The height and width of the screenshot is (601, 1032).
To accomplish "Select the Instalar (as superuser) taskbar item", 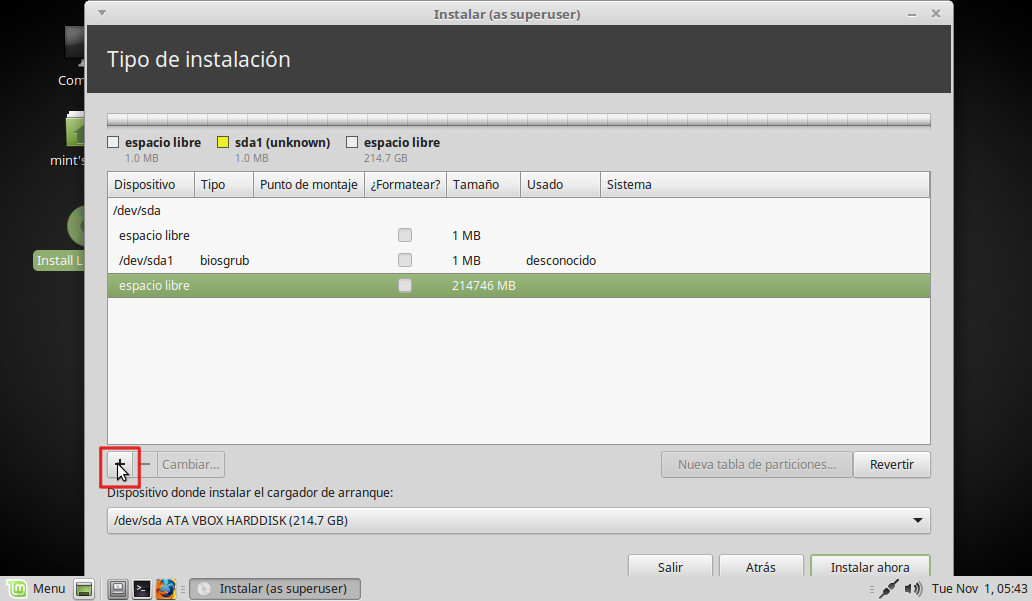I will 275,589.
